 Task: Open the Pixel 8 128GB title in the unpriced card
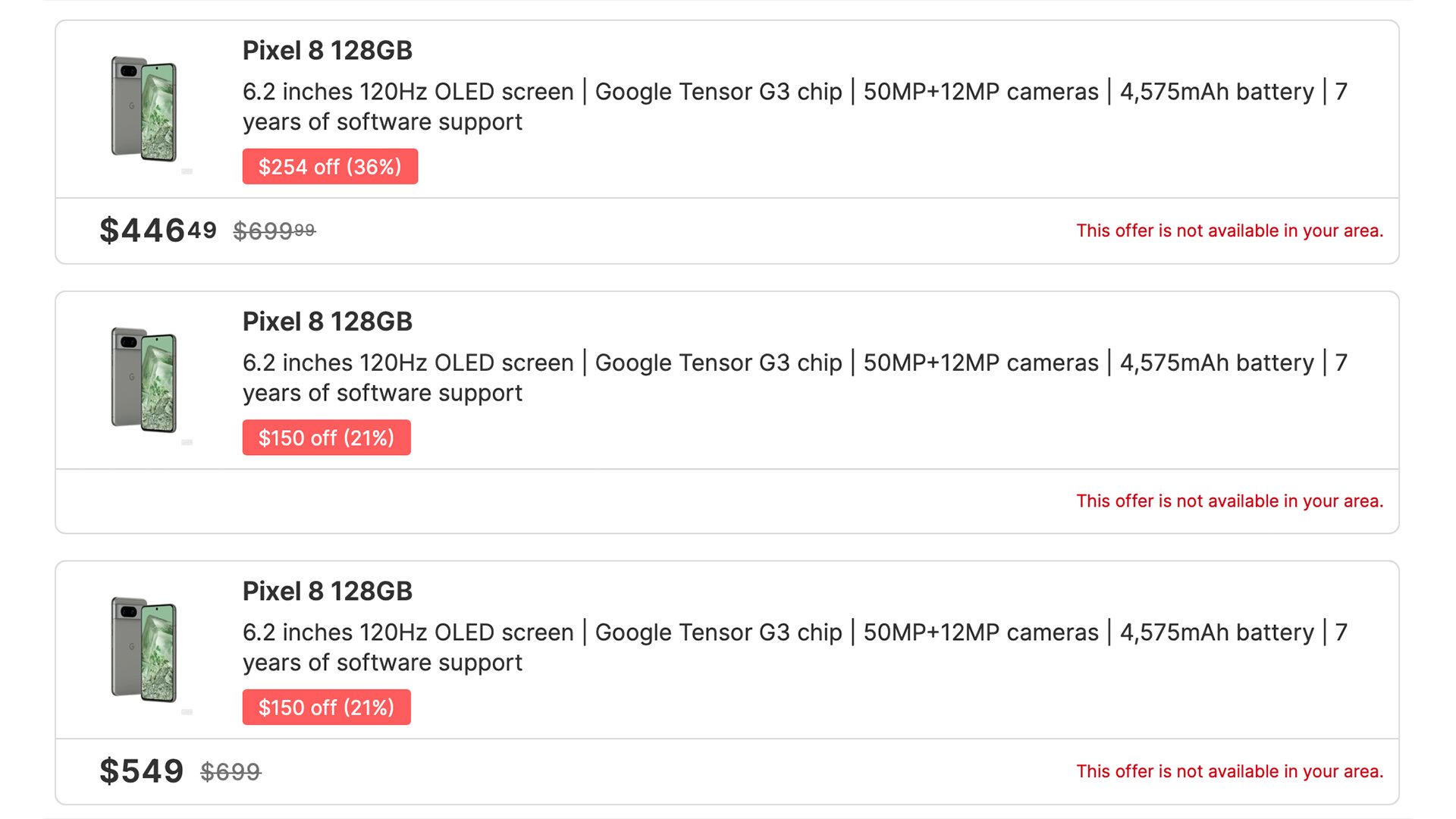[x=327, y=322]
